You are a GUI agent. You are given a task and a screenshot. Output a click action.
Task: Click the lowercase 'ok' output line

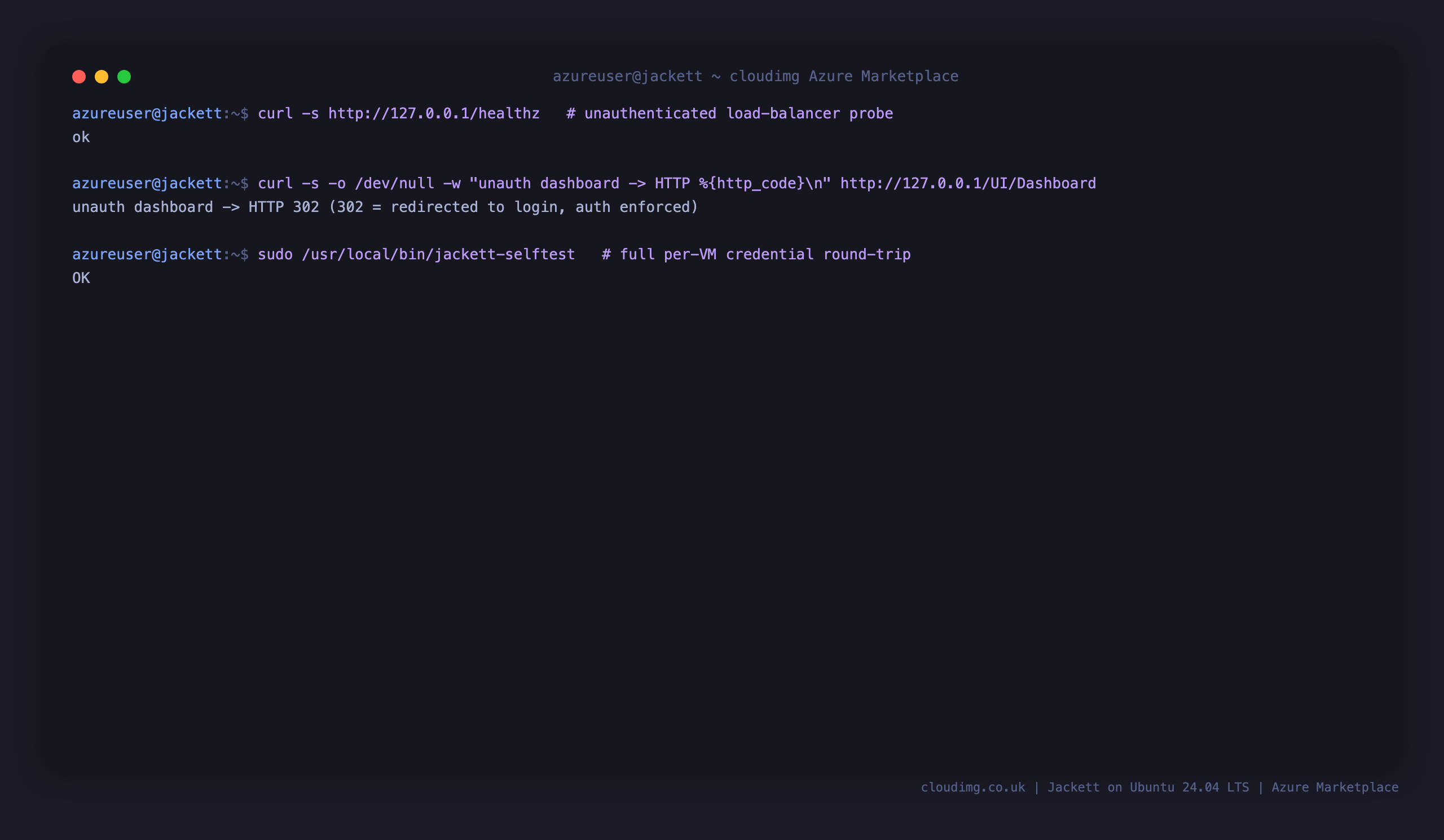(x=81, y=138)
